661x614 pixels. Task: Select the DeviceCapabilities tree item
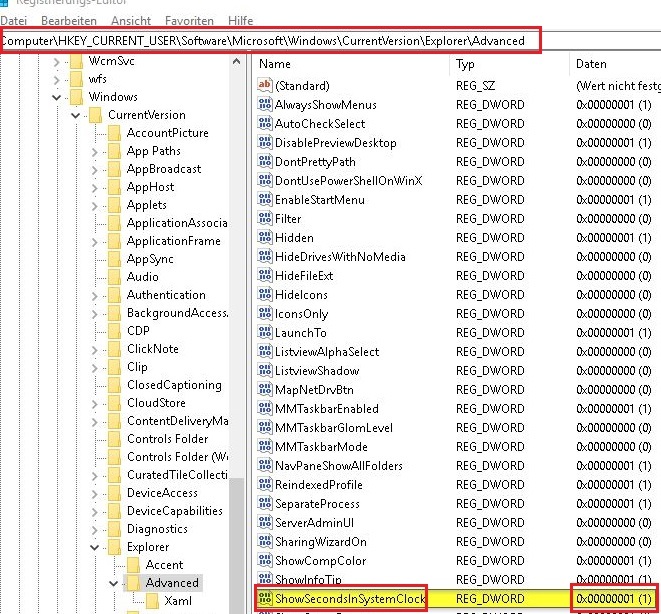[175, 511]
